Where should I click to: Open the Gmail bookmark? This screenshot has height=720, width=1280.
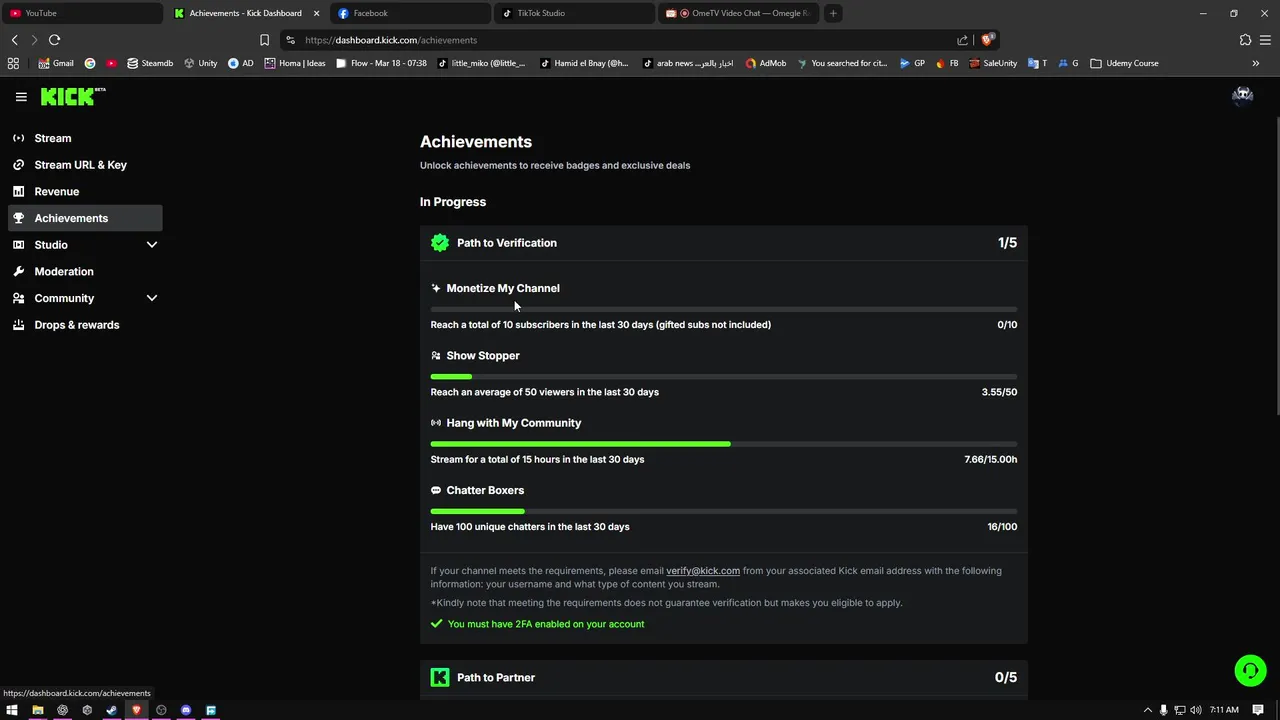click(x=56, y=63)
